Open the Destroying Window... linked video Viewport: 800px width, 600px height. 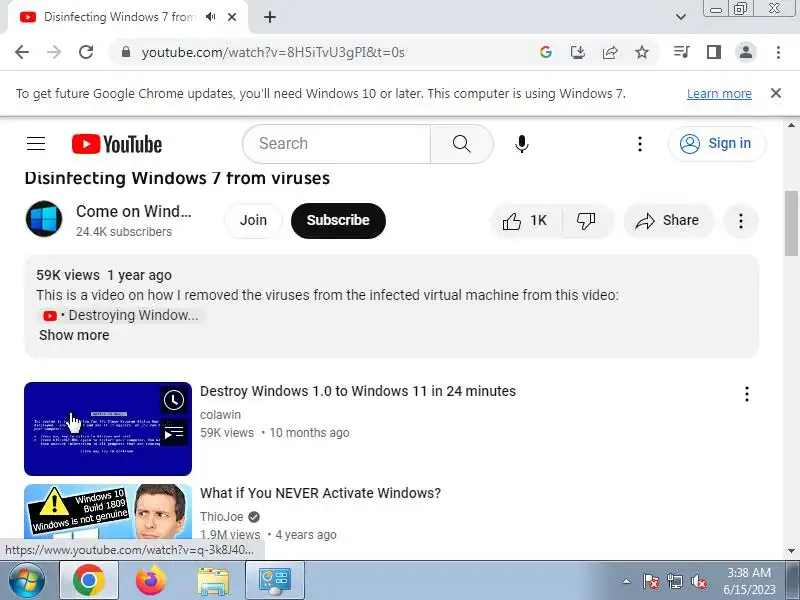click(x=121, y=316)
